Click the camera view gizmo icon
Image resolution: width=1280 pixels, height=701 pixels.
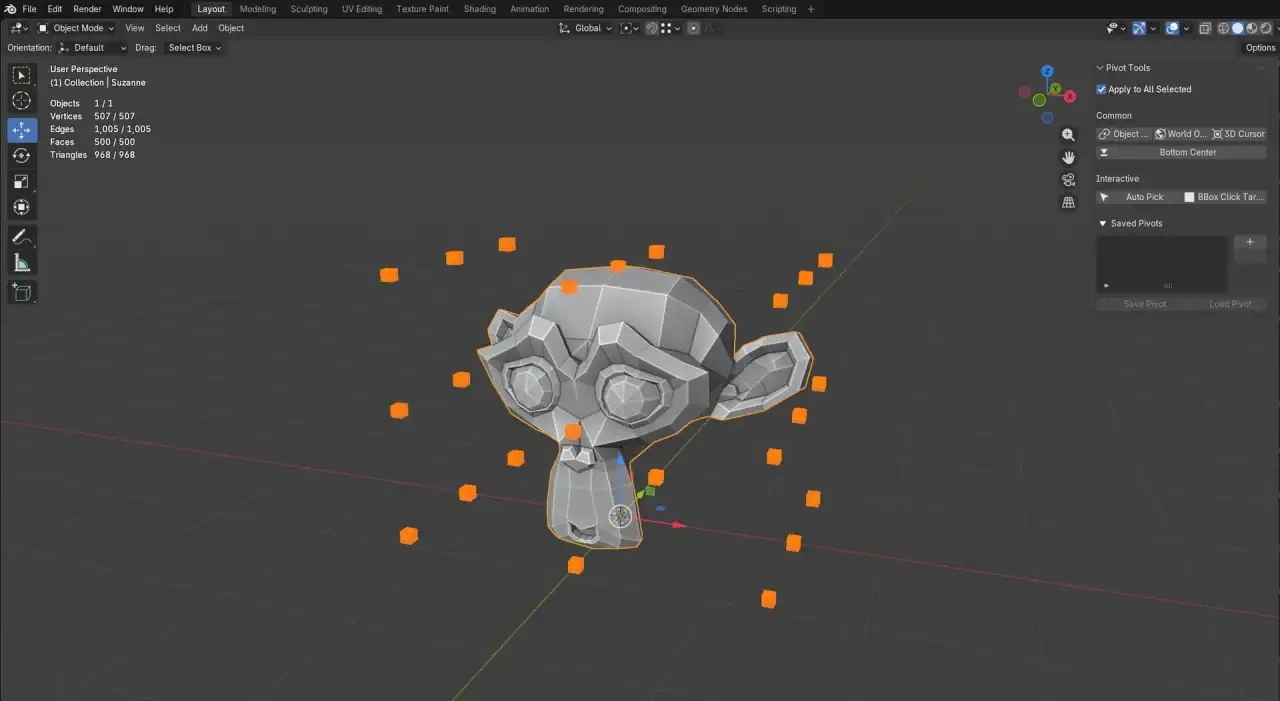(x=1068, y=180)
